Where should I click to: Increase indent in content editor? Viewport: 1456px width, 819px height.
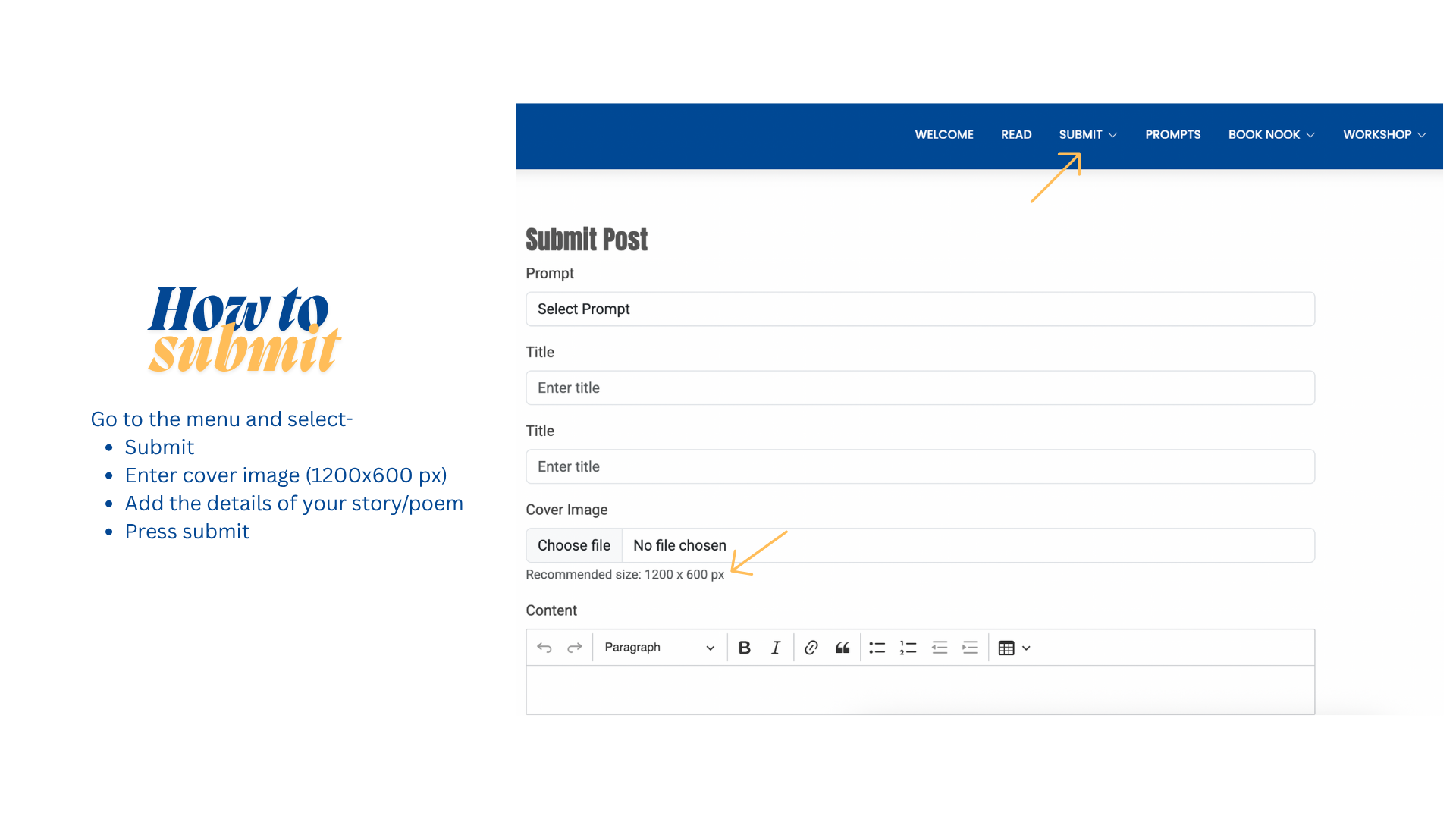[x=970, y=648]
